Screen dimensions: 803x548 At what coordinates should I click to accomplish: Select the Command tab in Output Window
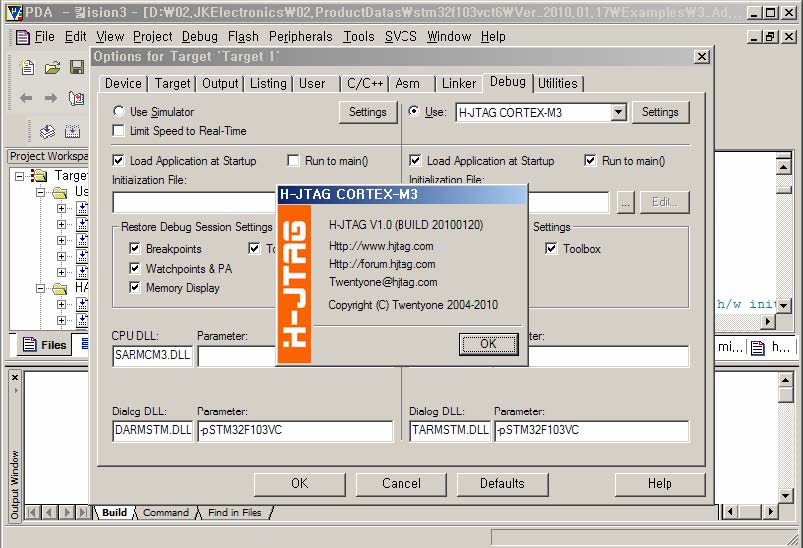[x=165, y=512]
